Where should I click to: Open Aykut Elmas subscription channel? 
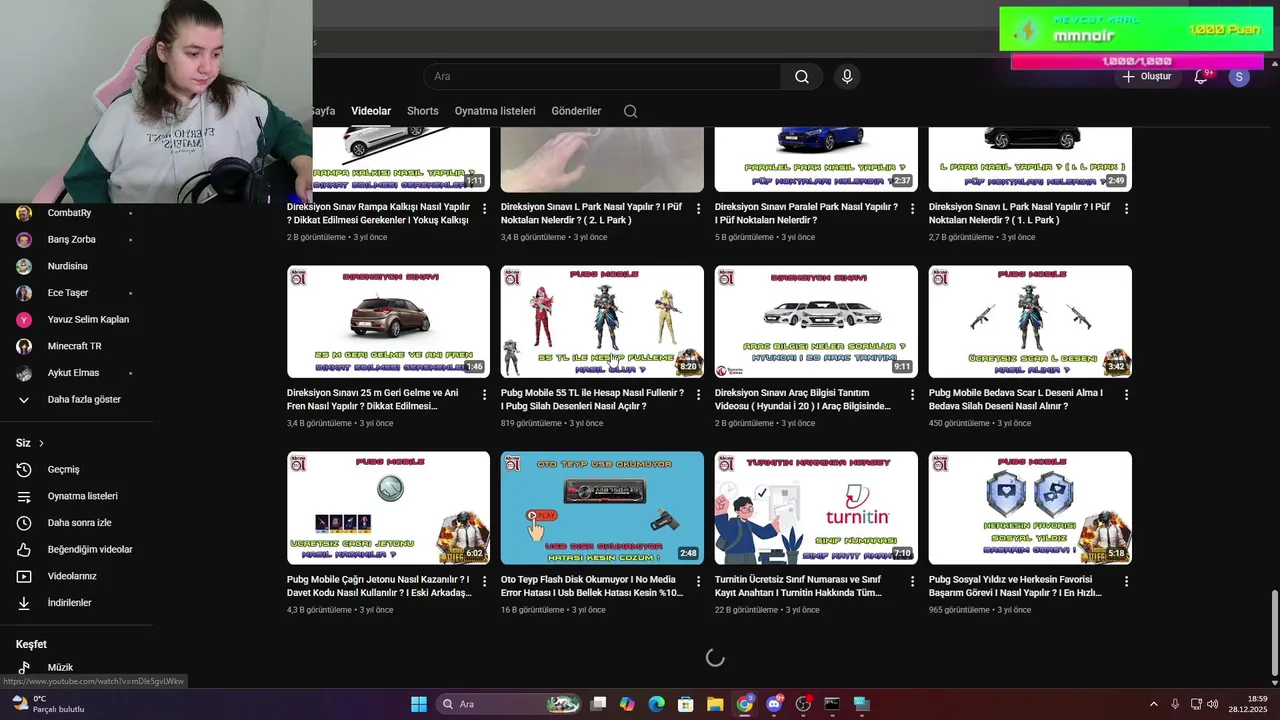(x=73, y=373)
